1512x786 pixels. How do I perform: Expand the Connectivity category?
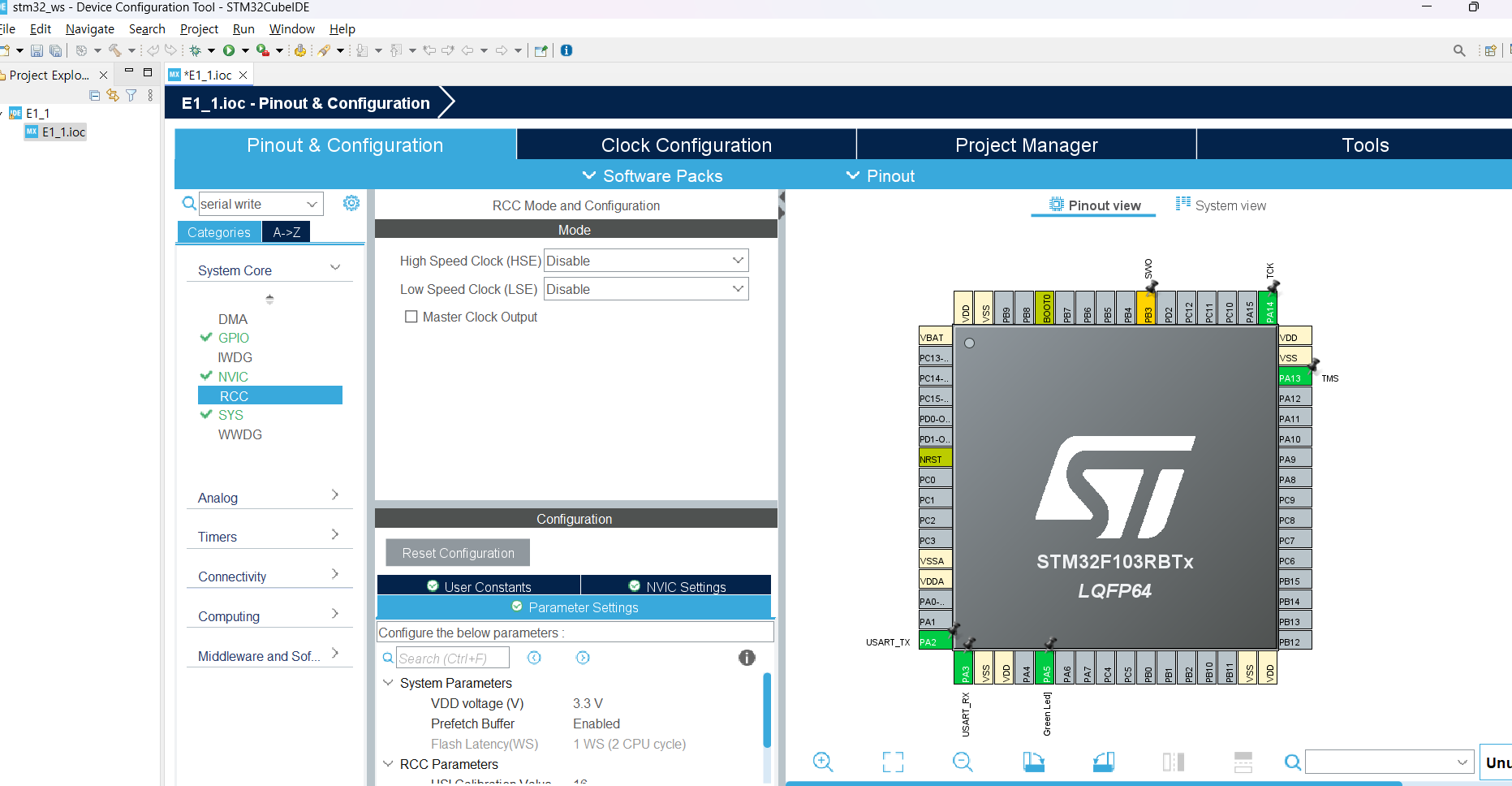click(x=335, y=574)
